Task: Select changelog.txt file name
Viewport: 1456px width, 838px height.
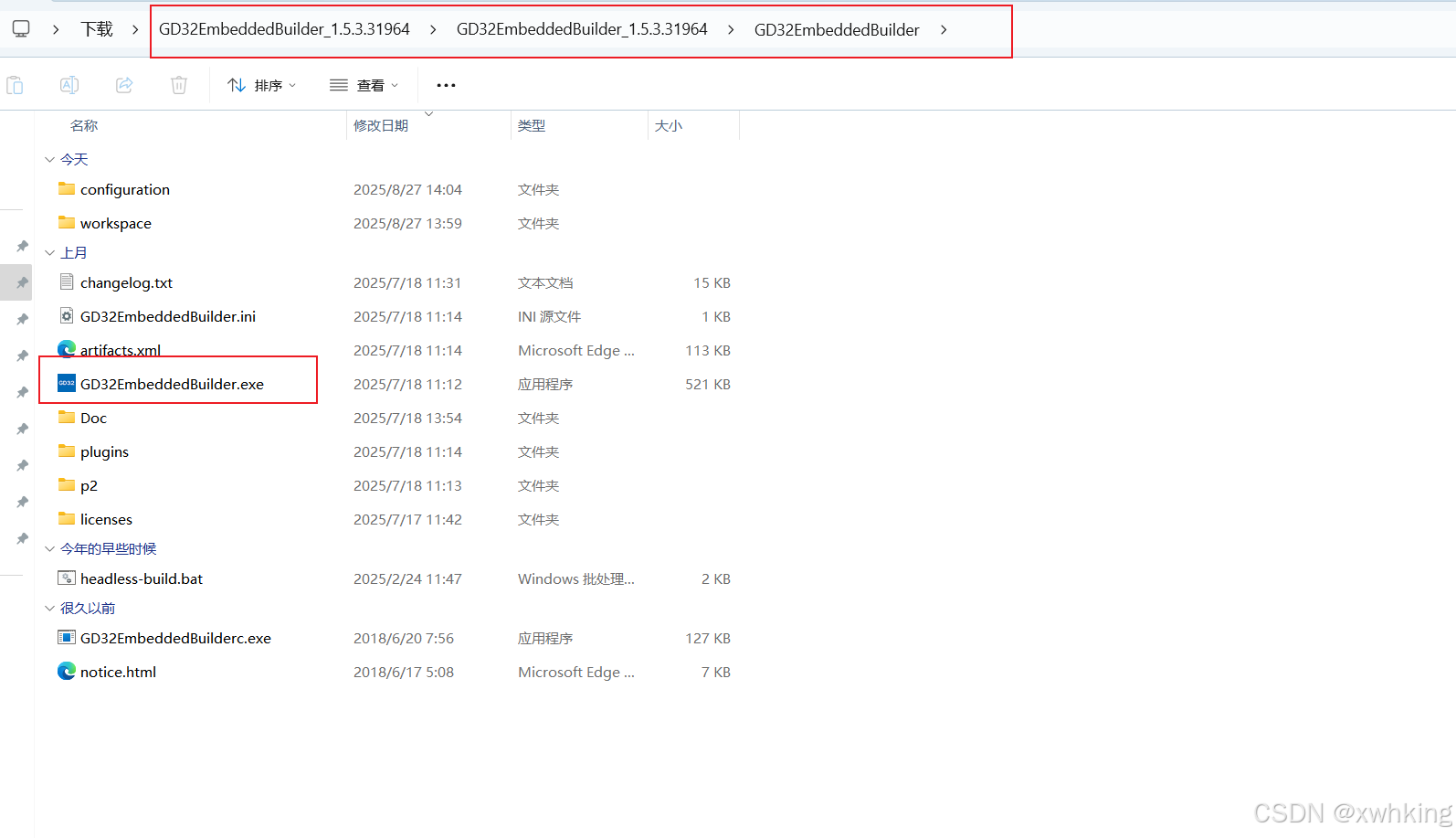Action: tap(126, 283)
